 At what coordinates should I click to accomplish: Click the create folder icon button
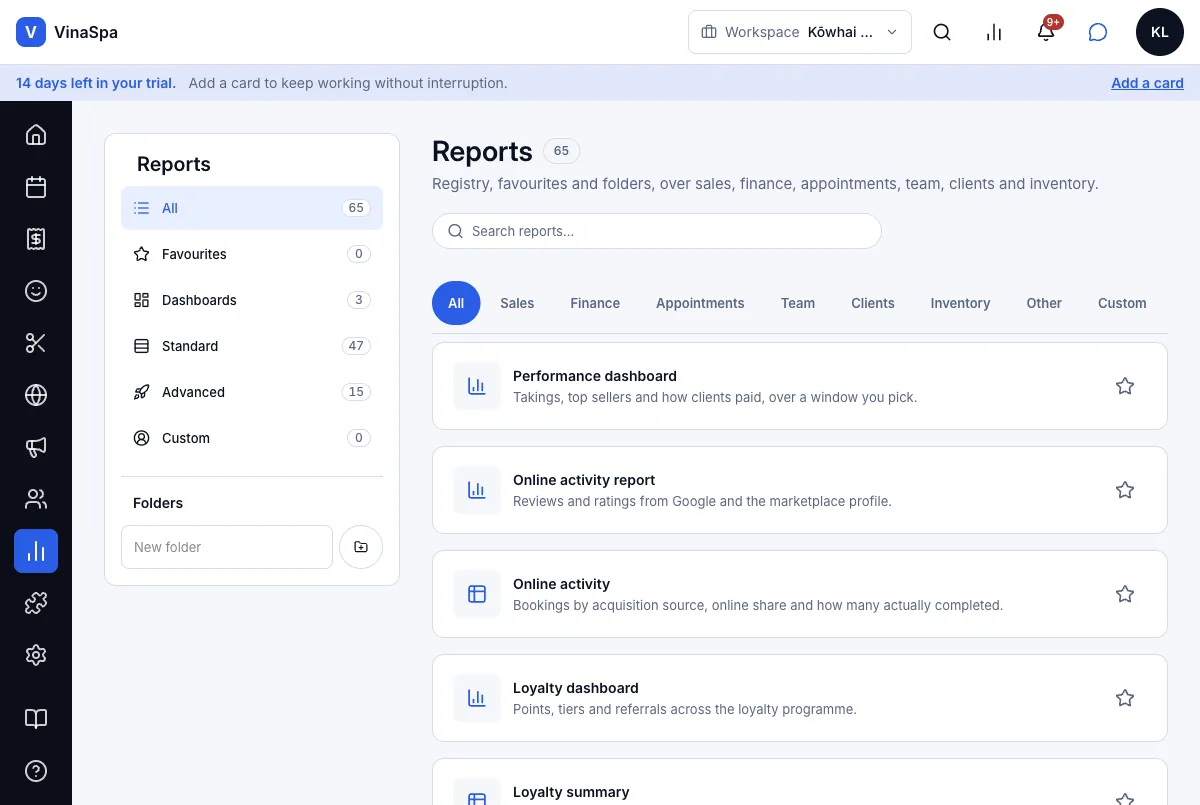pos(361,547)
